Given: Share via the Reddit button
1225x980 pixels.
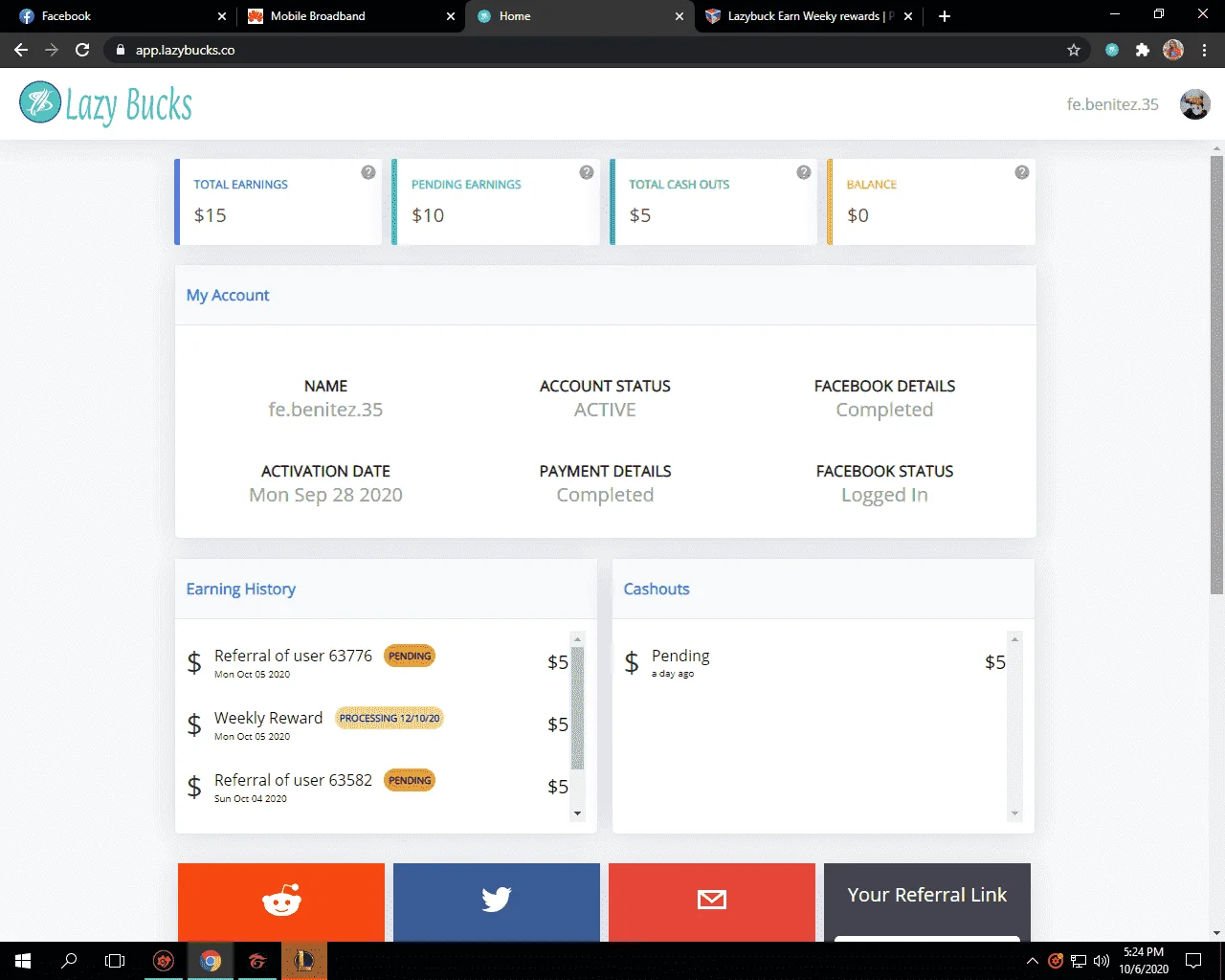Looking at the screenshot, I should pyautogui.click(x=281, y=902).
